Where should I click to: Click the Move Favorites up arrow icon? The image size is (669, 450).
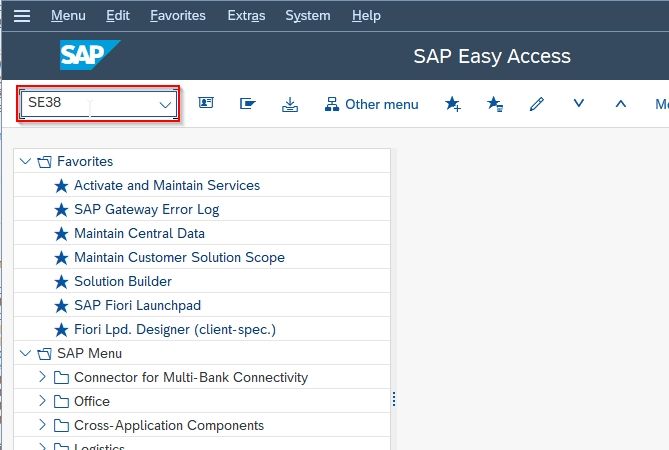tap(621, 104)
